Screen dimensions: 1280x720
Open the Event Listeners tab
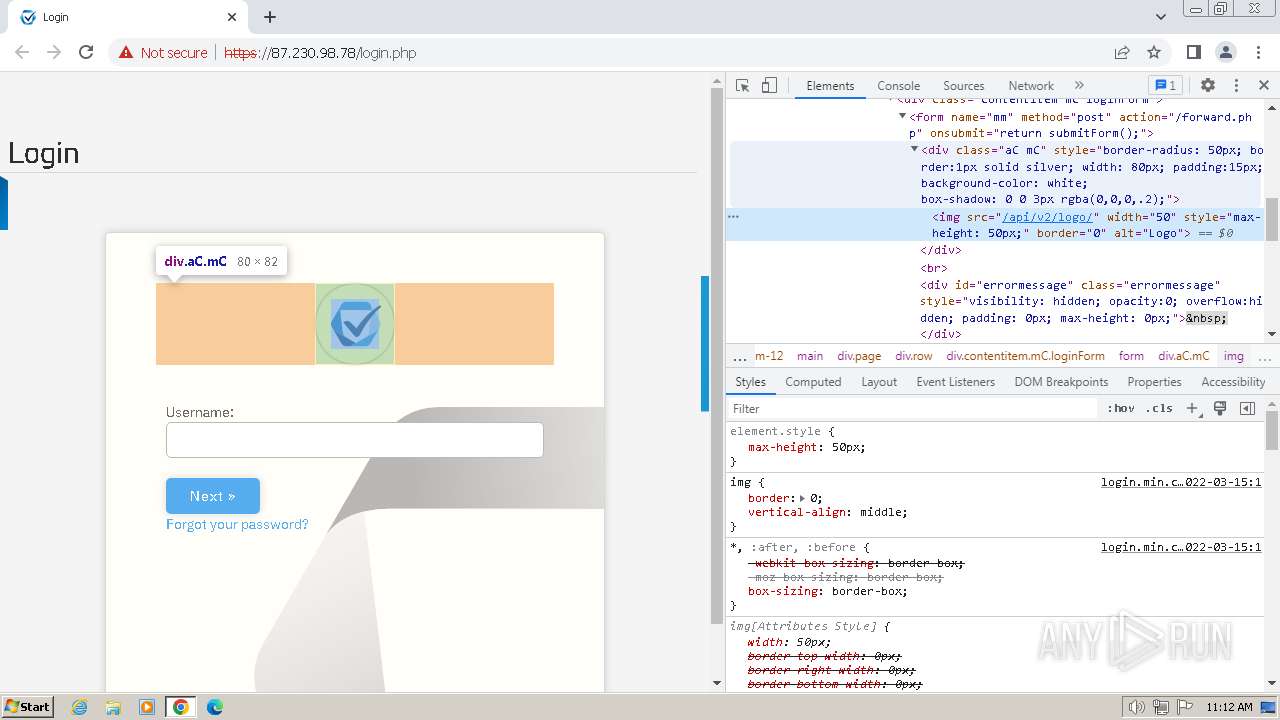(x=955, y=382)
